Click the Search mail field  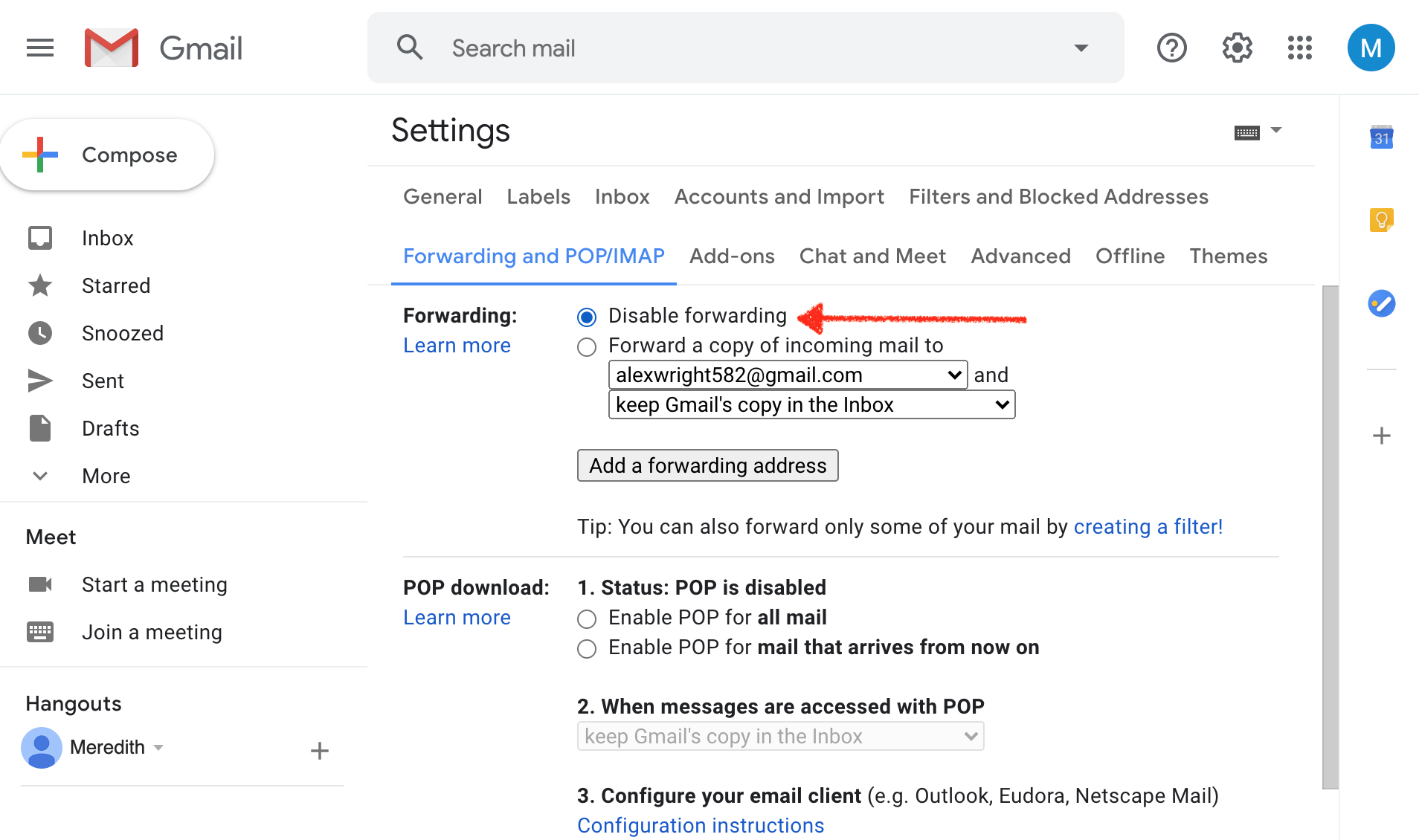(x=745, y=48)
